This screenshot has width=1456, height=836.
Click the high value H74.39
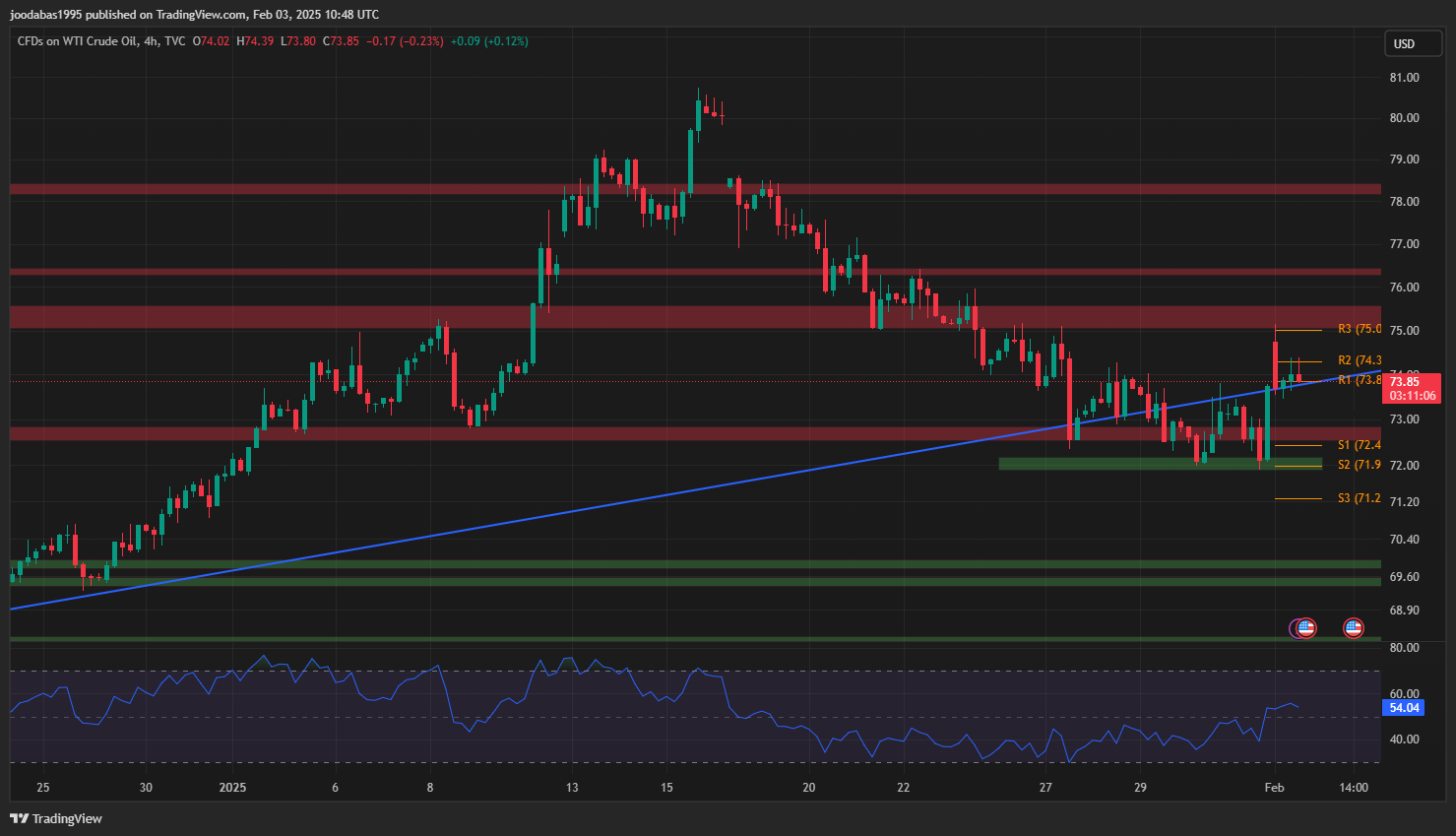255,41
